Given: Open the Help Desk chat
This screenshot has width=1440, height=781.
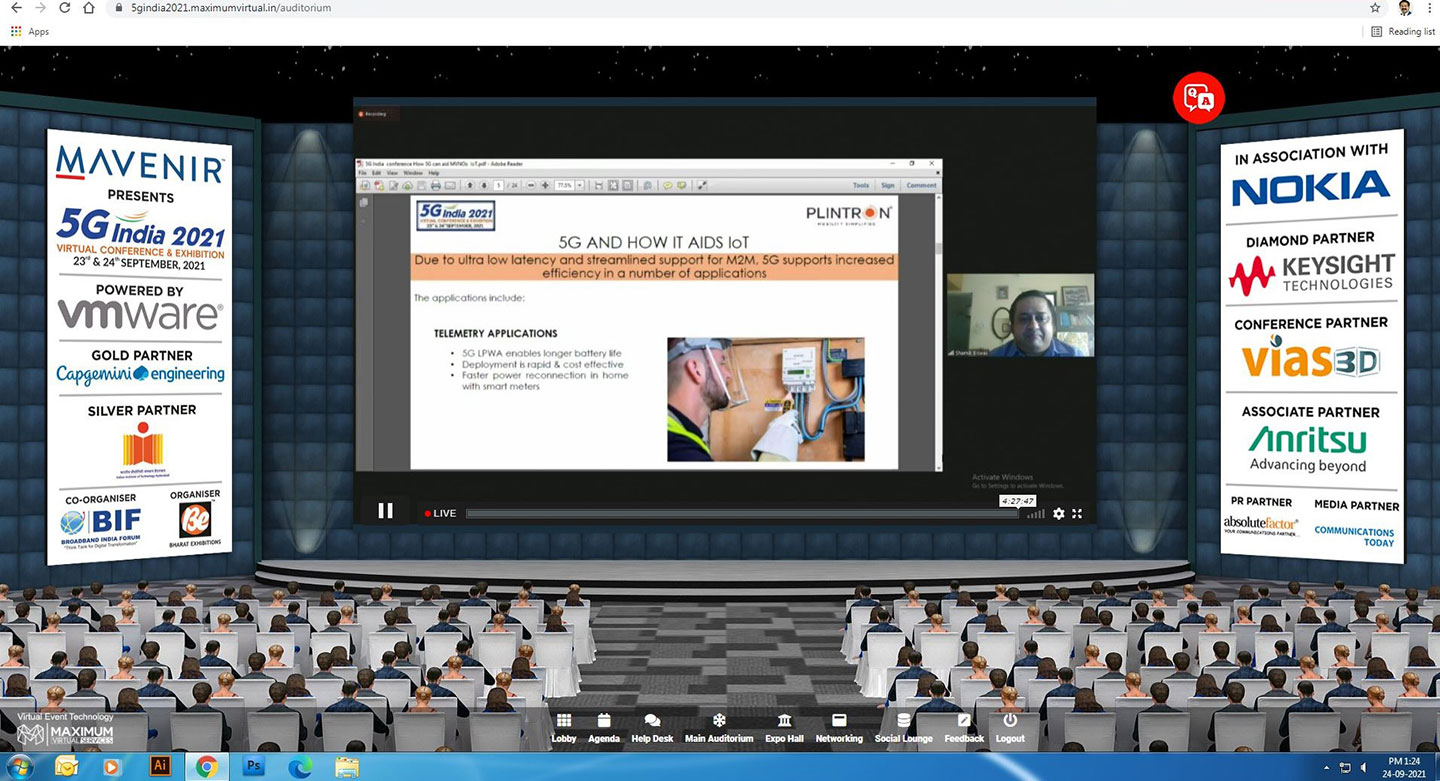Looking at the screenshot, I should (652, 728).
